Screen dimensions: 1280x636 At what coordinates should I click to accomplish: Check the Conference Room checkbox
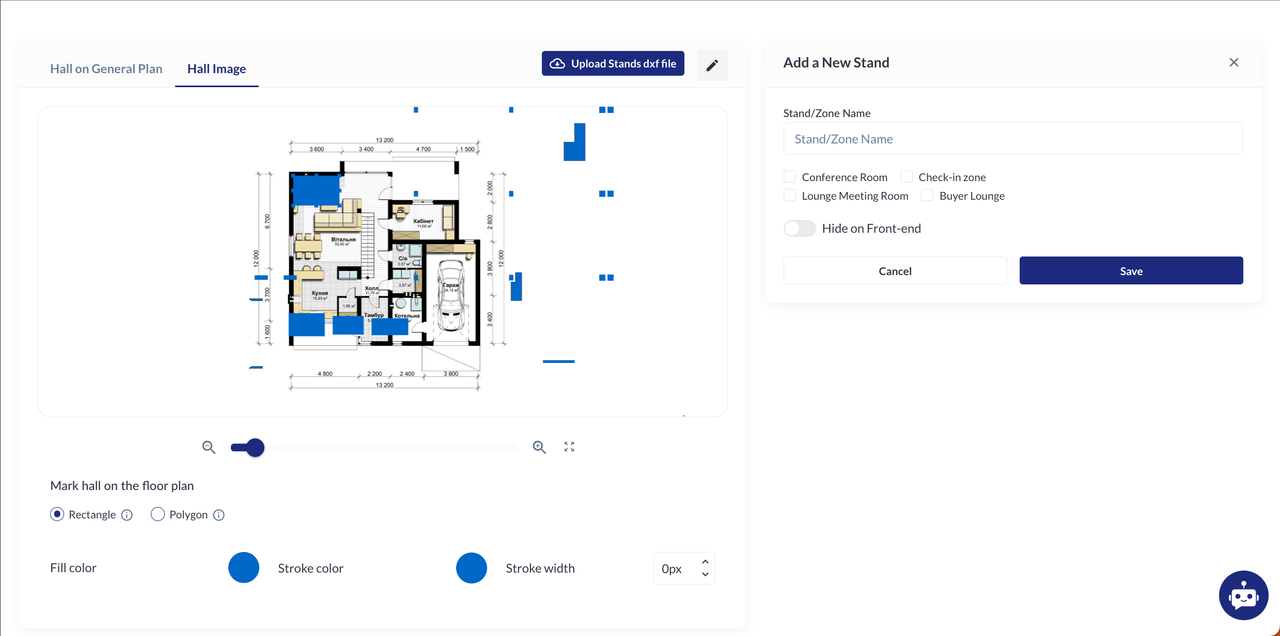pos(790,177)
